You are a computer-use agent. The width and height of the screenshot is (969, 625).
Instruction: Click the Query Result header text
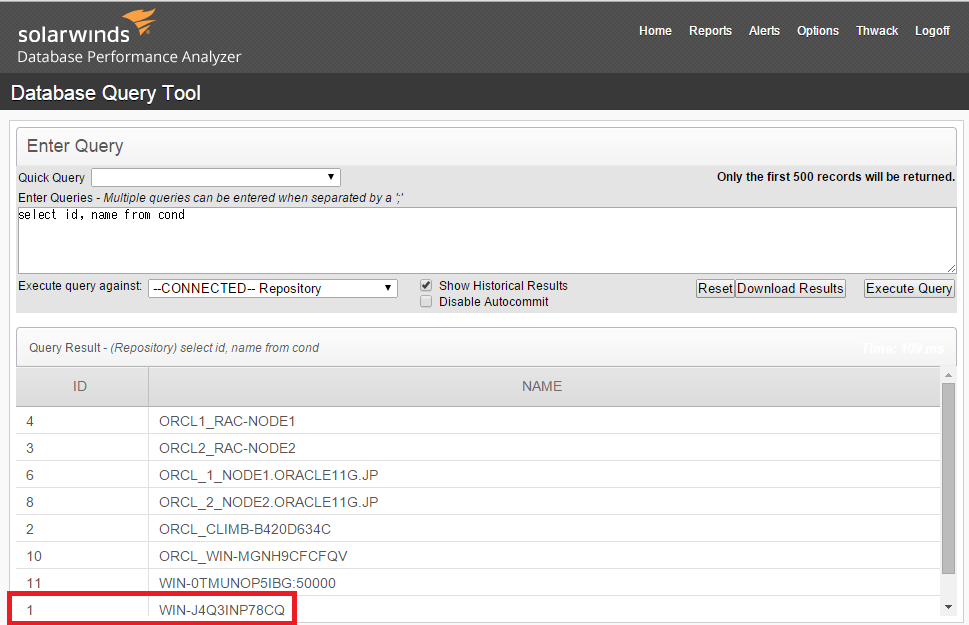click(x=174, y=348)
